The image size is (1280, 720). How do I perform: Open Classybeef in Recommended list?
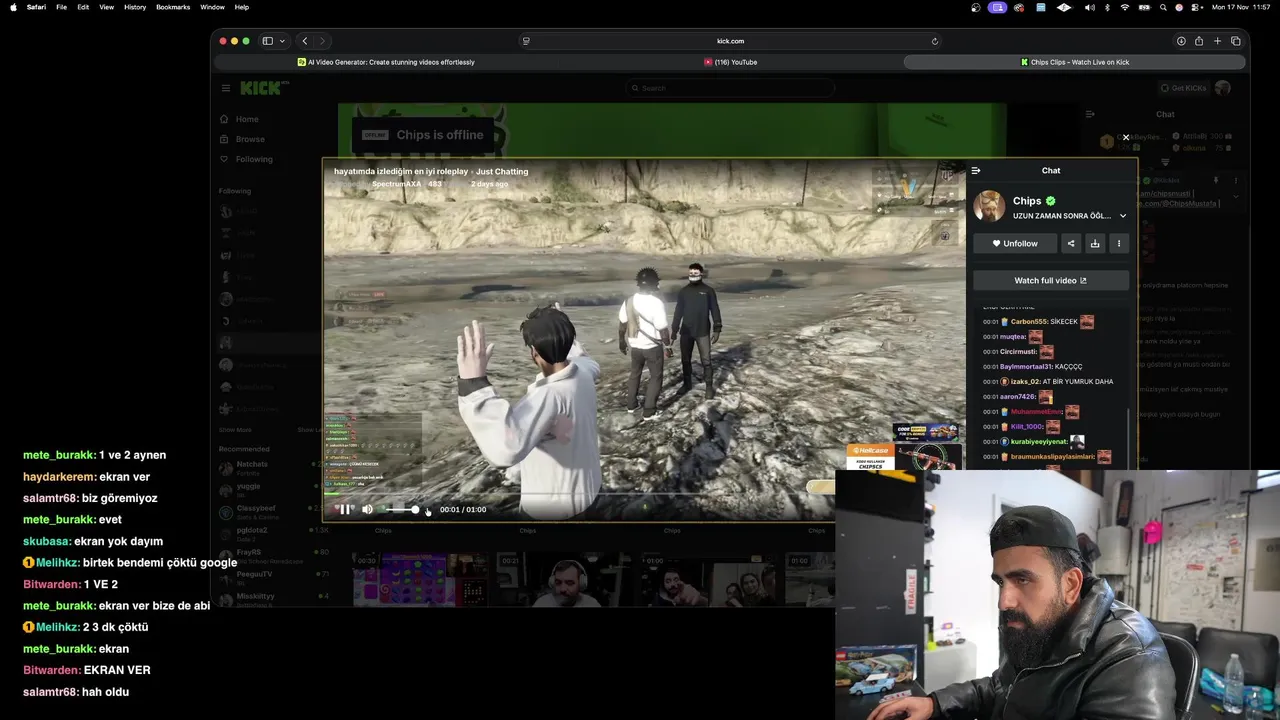tap(256, 508)
